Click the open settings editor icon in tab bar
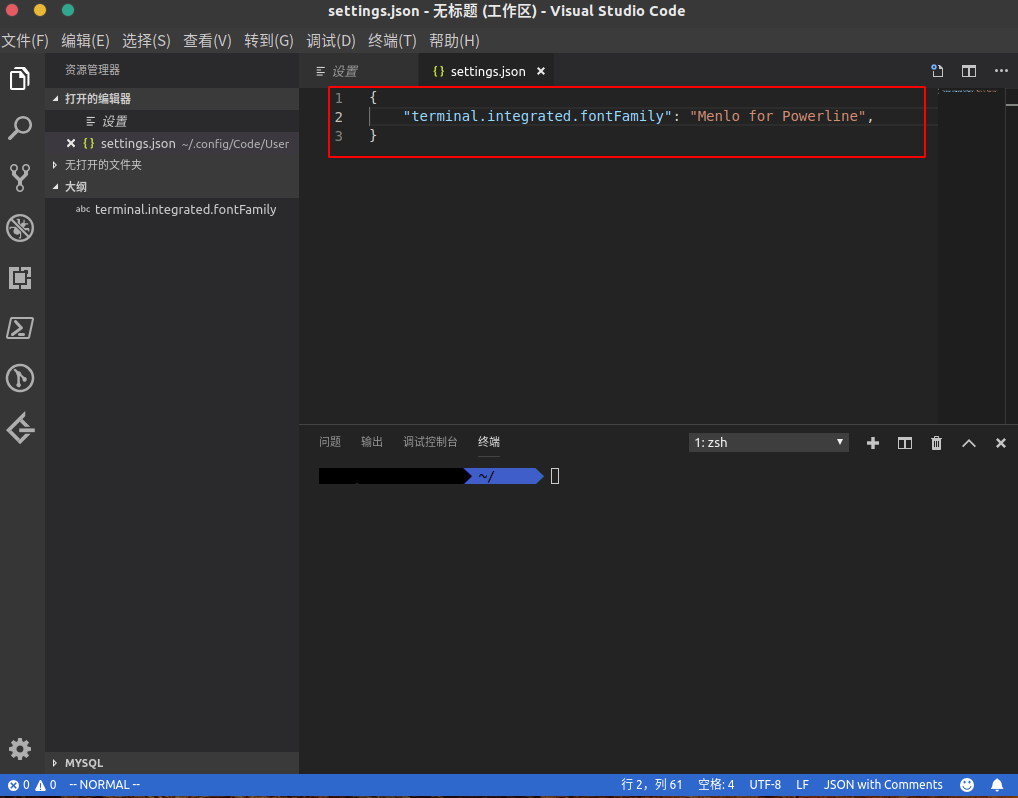 (x=937, y=71)
